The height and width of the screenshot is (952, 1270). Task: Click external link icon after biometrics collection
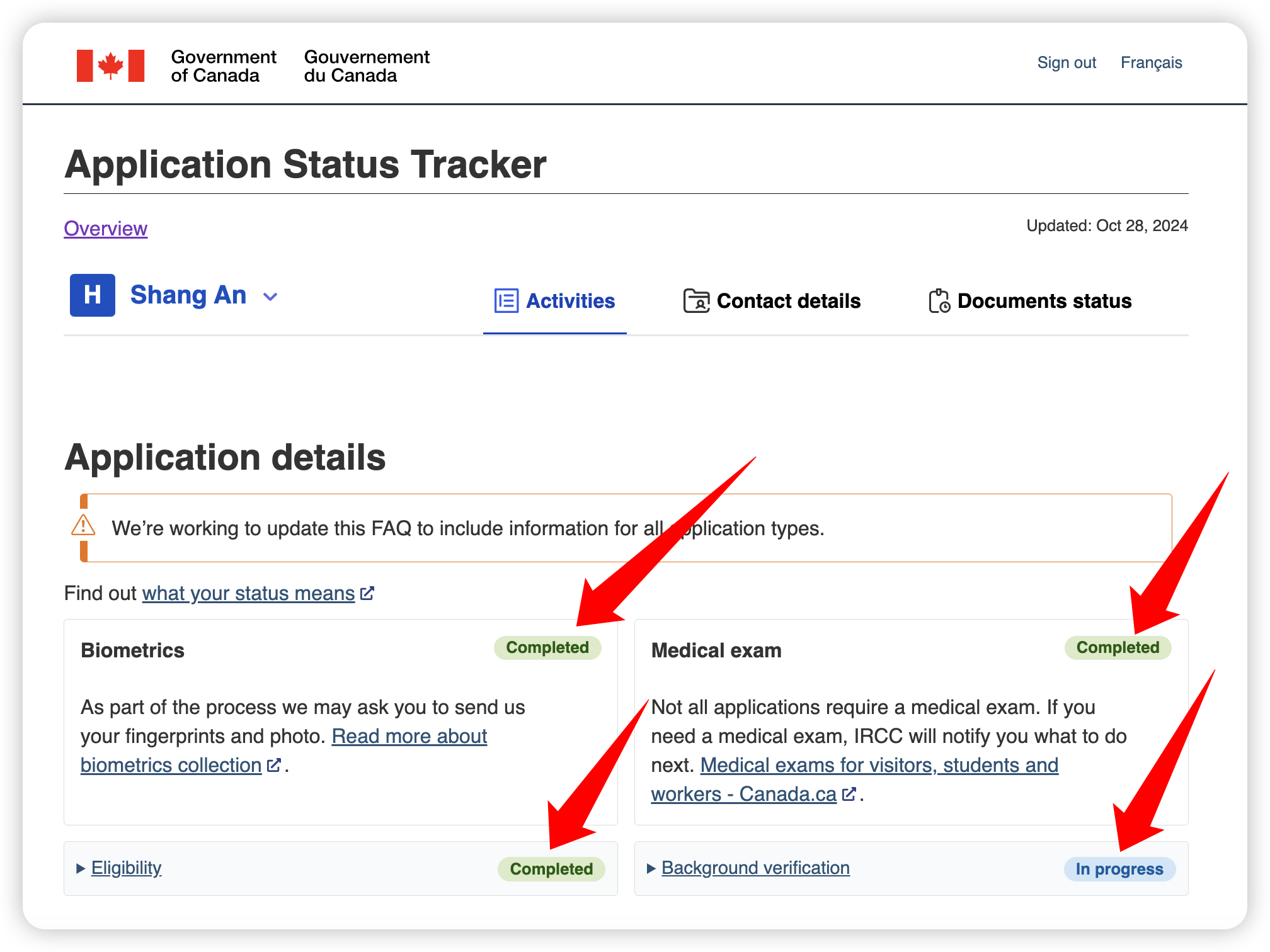[274, 765]
